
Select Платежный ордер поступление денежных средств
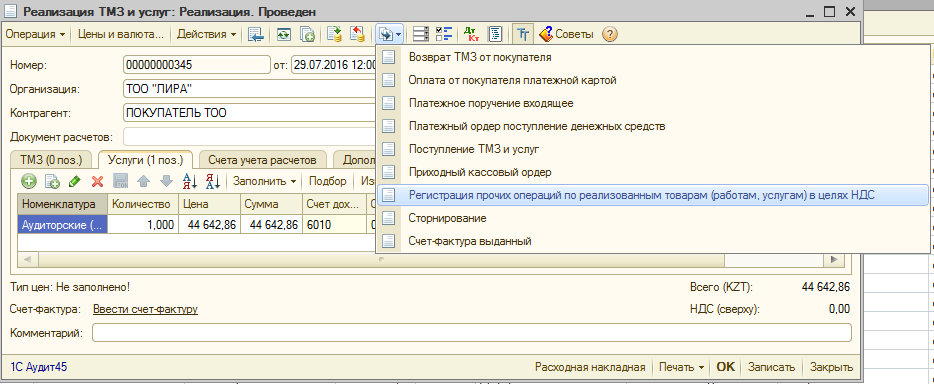[653, 126]
